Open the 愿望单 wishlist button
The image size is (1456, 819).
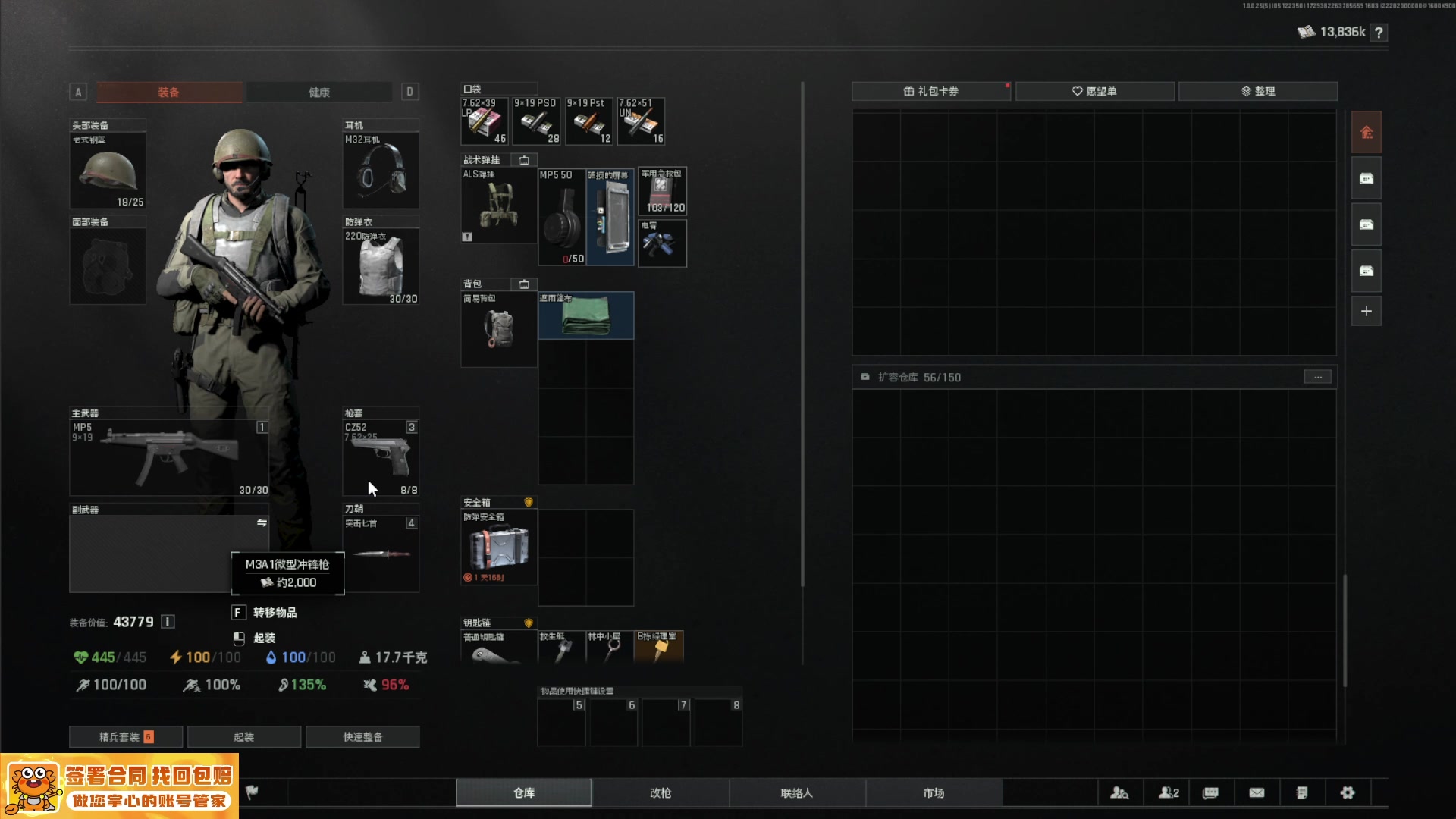tap(1094, 91)
